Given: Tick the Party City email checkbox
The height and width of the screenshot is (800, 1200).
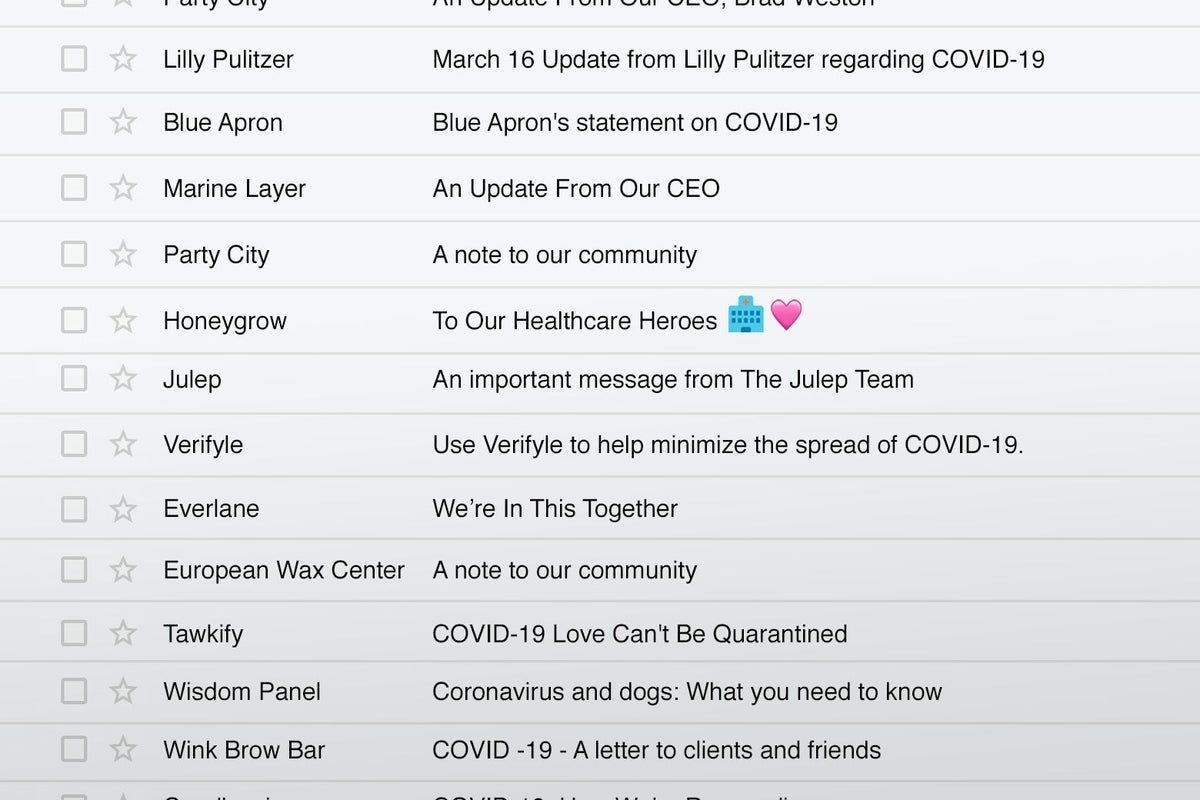Looking at the screenshot, I should (74, 254).
